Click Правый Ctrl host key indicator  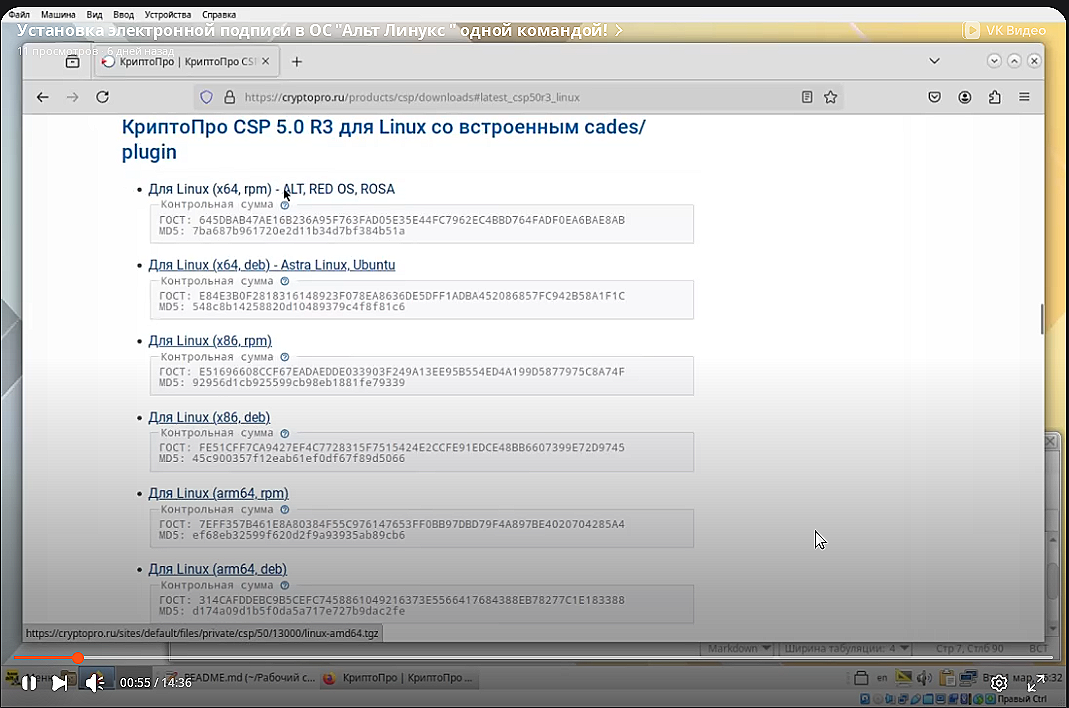point(1021,699)
